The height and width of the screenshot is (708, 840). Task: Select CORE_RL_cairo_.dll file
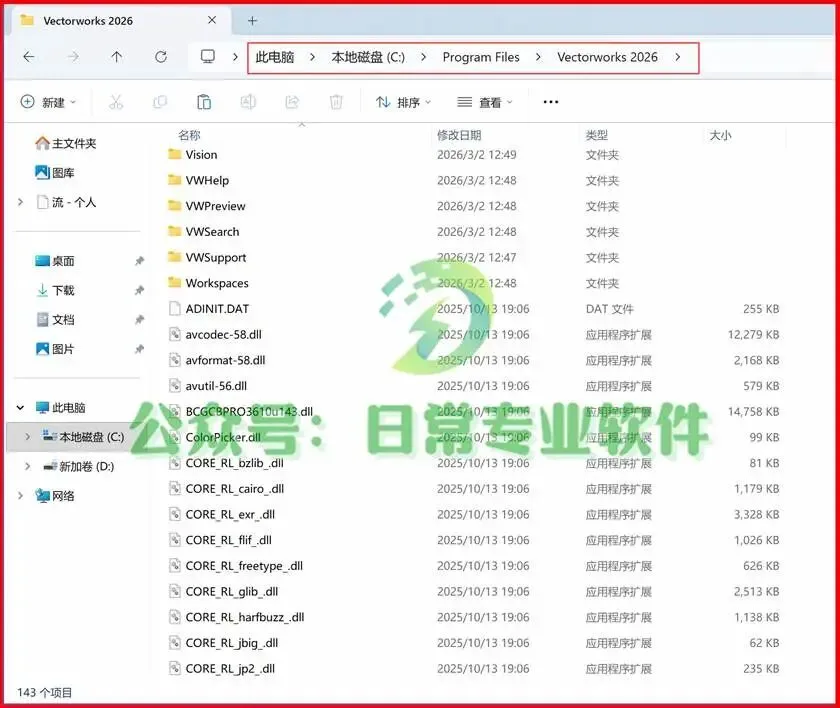226,489
